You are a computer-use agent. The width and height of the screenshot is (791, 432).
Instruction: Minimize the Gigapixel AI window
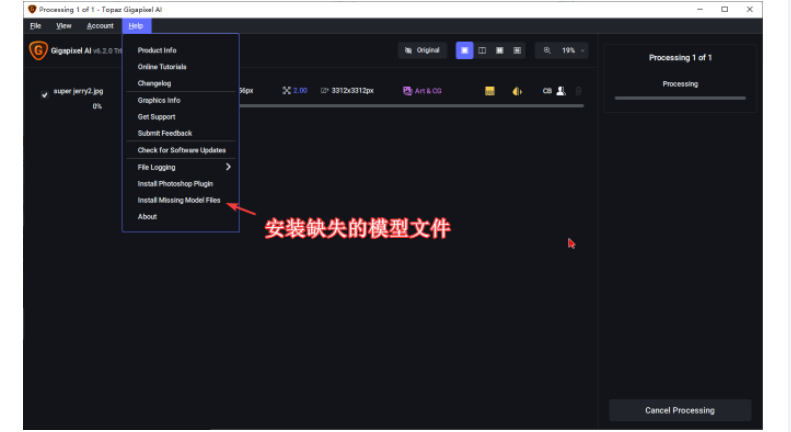tap(700, 9)
